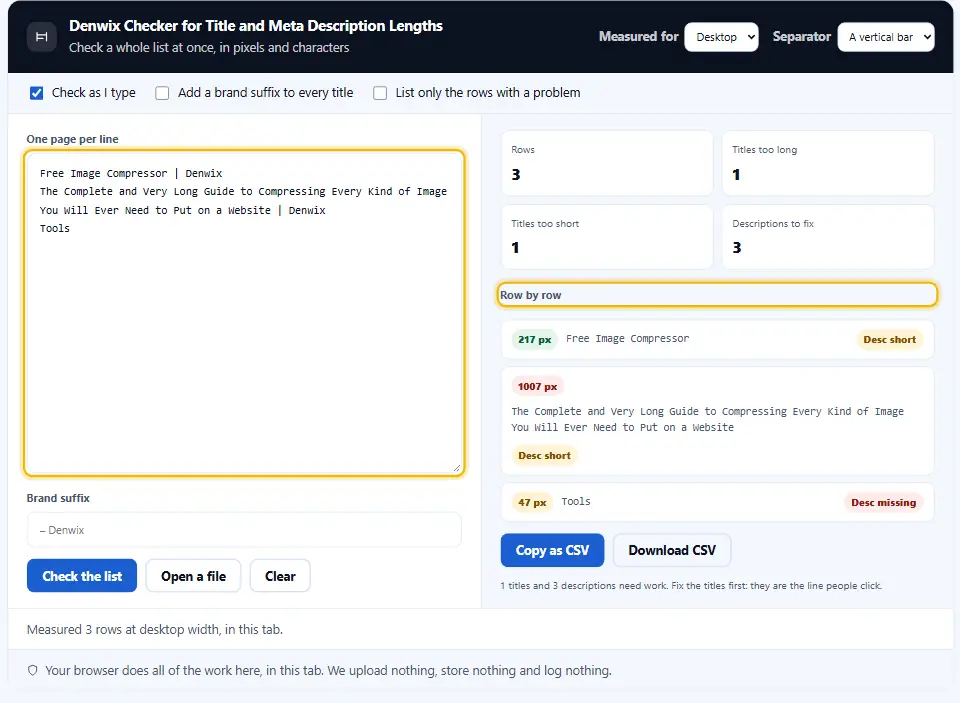Click the 'The Complete and Very Long Guide' result title

pos(708,419)
